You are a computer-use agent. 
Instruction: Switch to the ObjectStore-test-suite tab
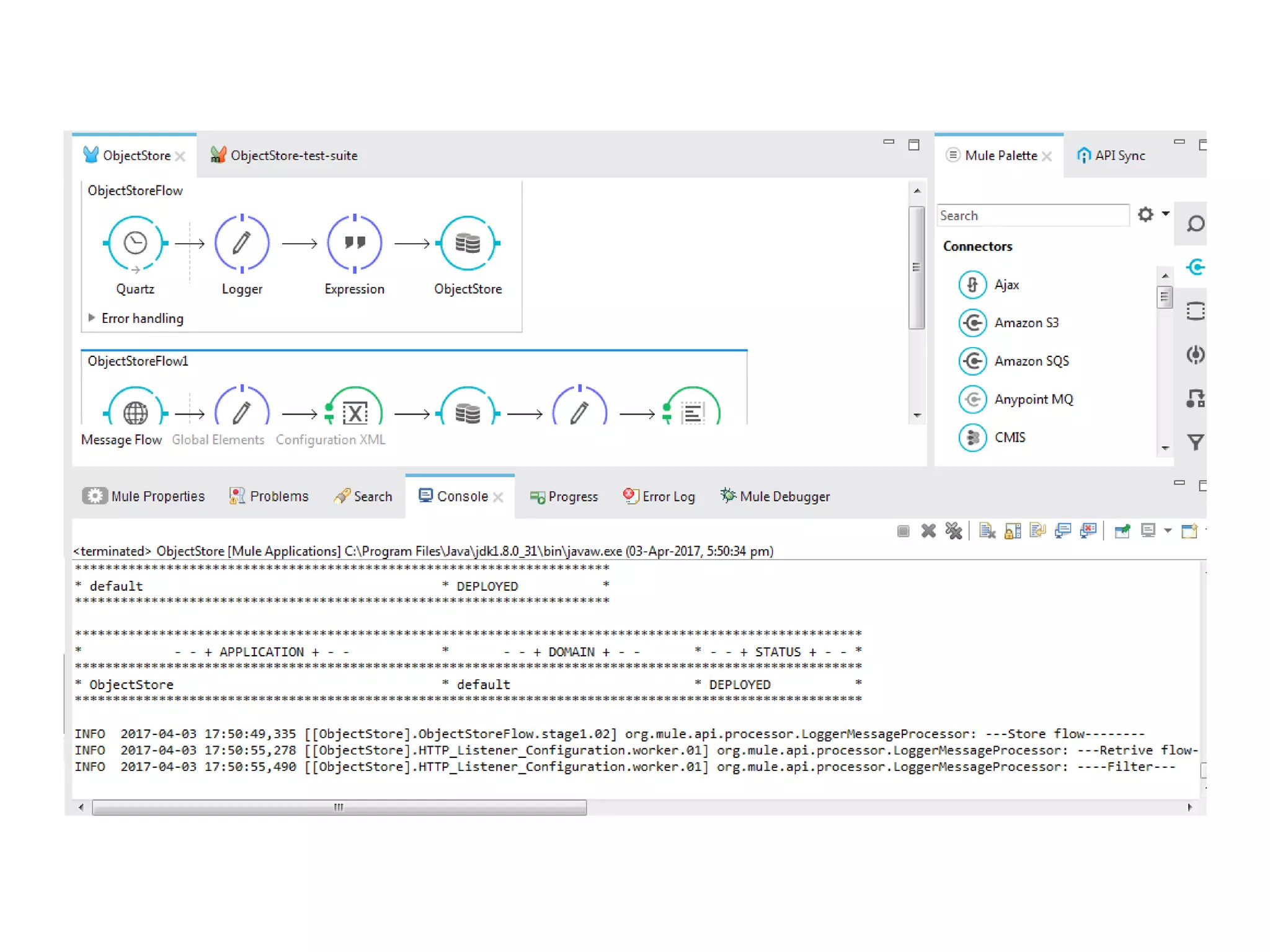click(x=293, y=156)
